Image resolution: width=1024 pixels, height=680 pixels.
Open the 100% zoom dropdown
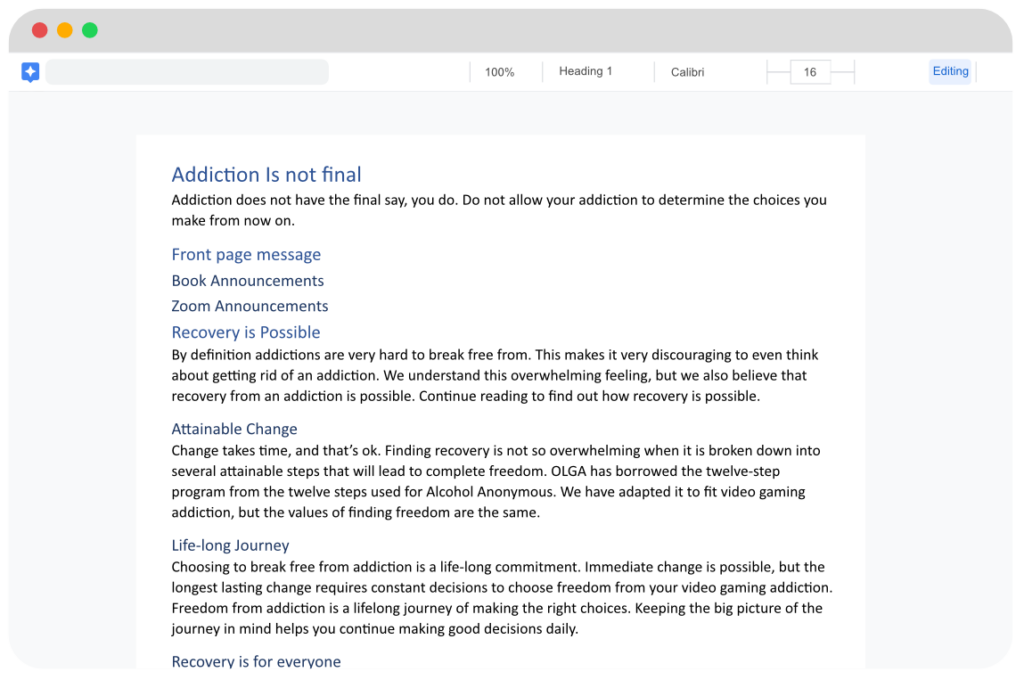[500, 72]
